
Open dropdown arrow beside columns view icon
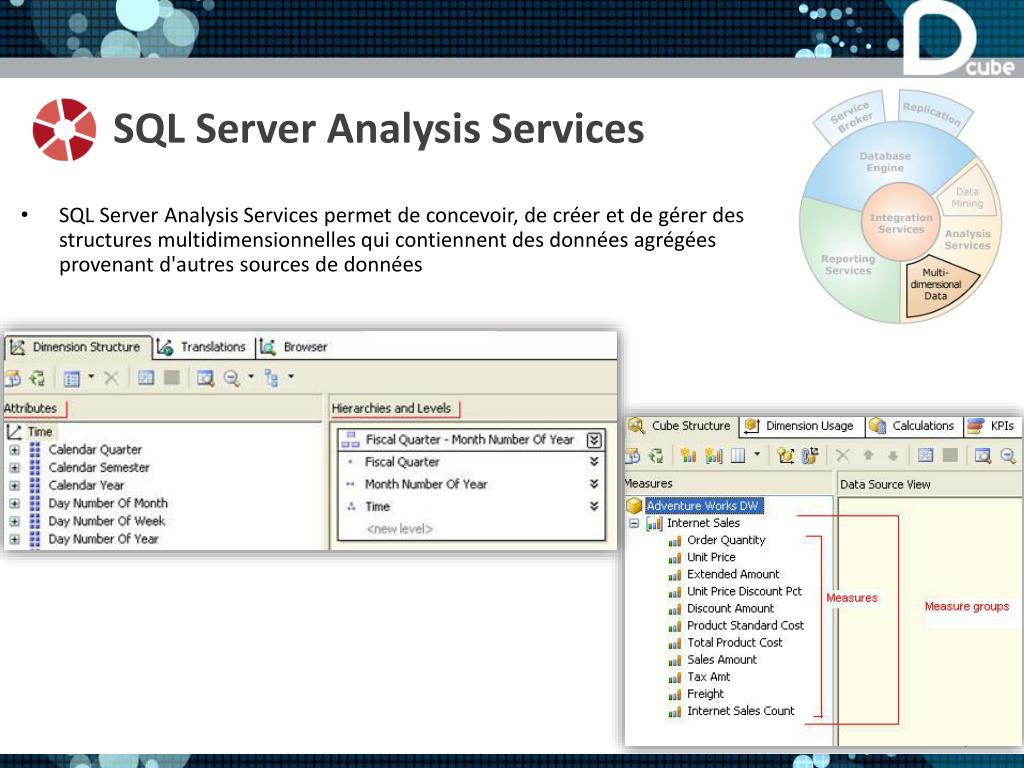point(757,454)
